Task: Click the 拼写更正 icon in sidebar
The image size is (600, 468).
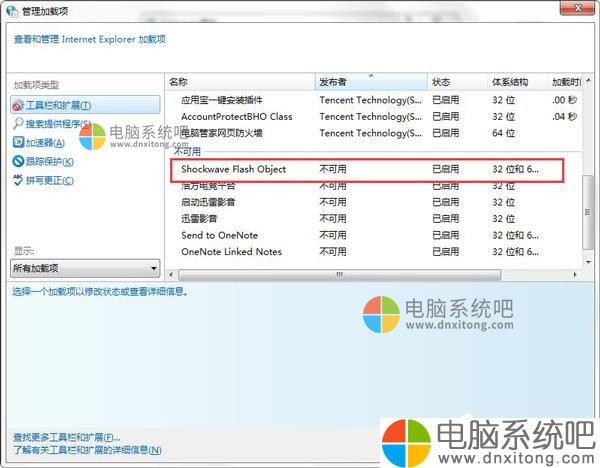Action: point(19,180)
